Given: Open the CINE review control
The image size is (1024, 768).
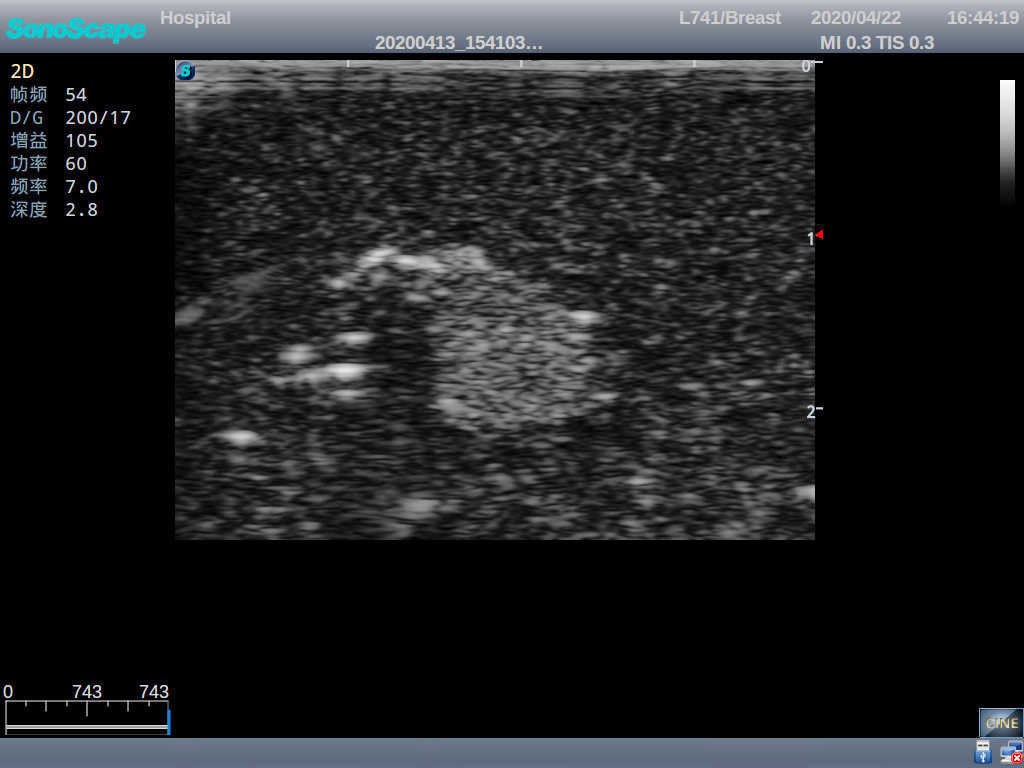Looking at the screenshot, I should pyautogui.click(x=1001, y=722).
